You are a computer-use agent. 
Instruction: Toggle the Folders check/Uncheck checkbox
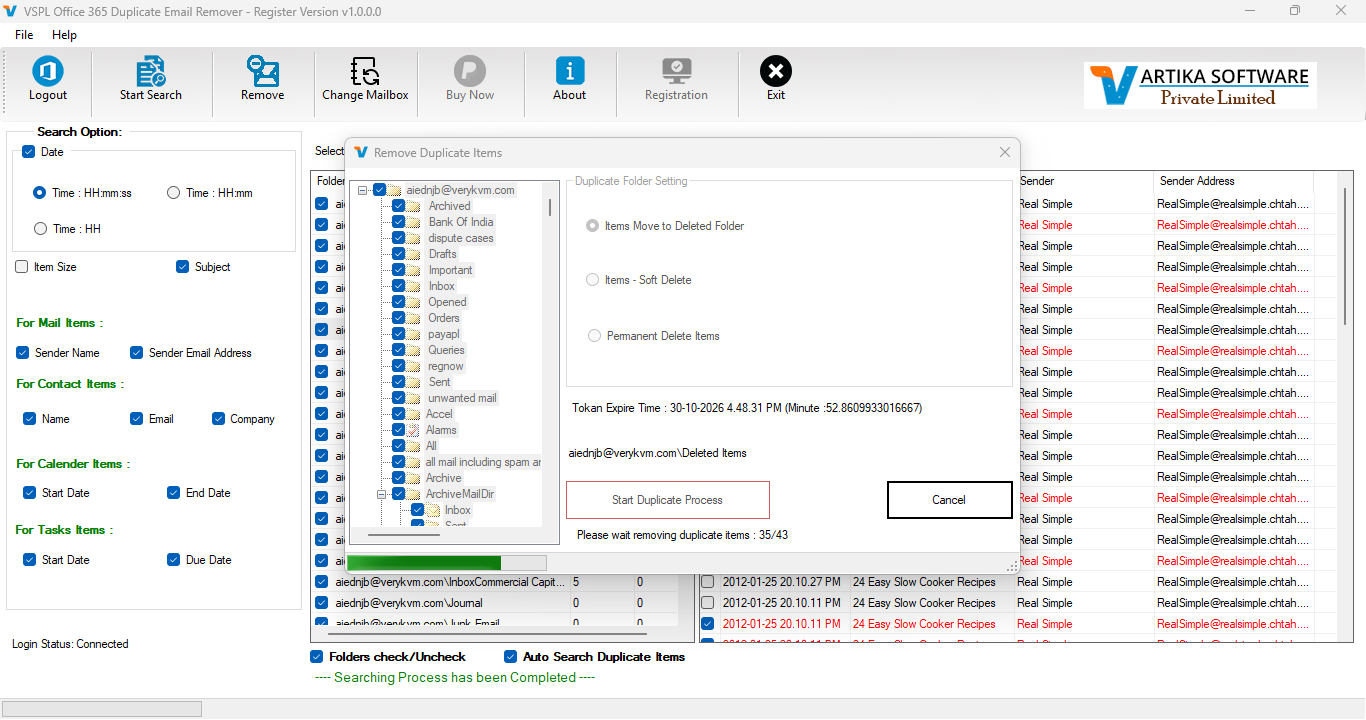tap(317, 657)
